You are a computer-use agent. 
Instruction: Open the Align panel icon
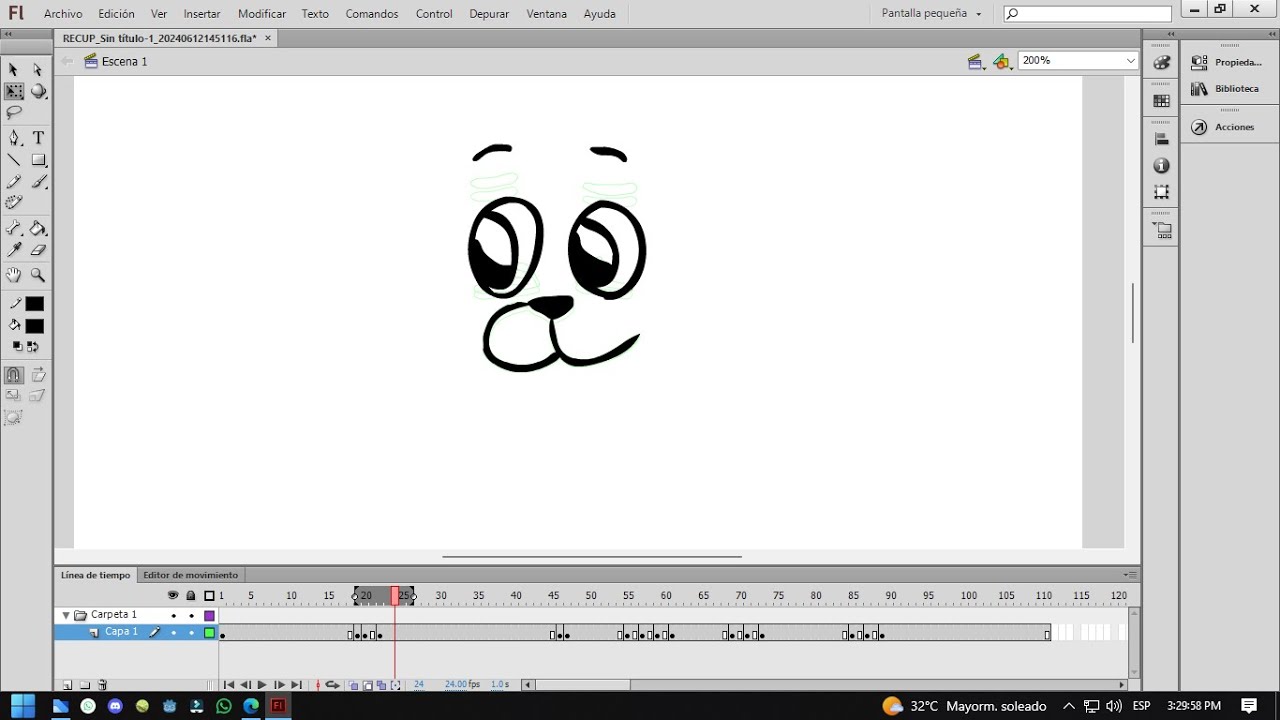[x=1161, y=140]
